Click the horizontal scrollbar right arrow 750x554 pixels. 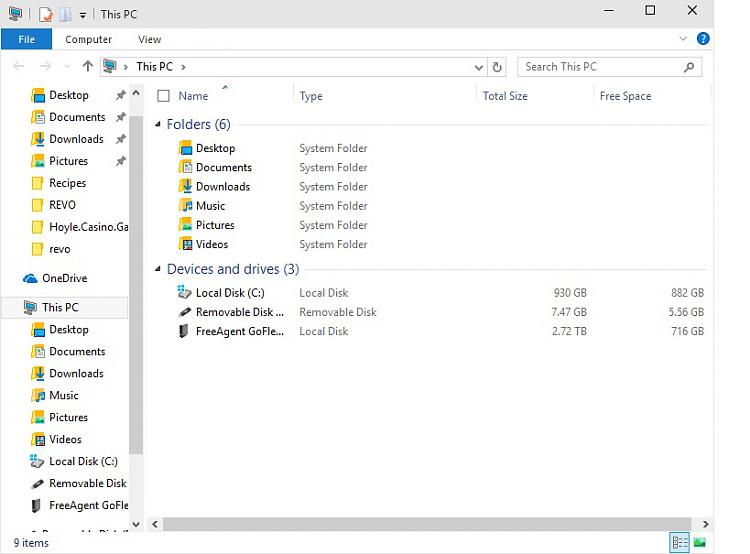705,524
